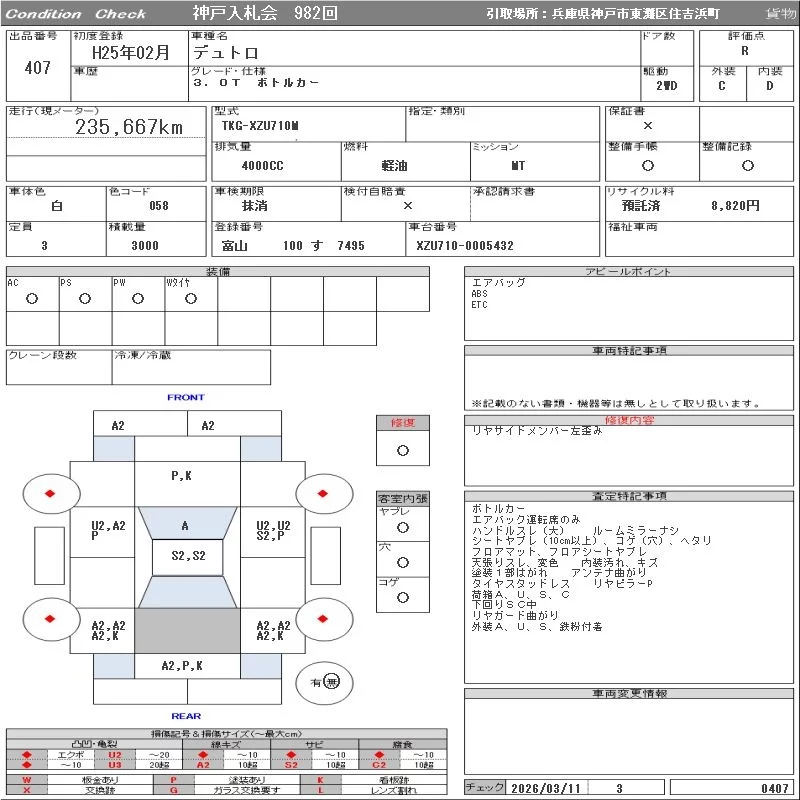
Task: Click the front-left wheel red diamond marker
Action: click(x=49, y=492)
